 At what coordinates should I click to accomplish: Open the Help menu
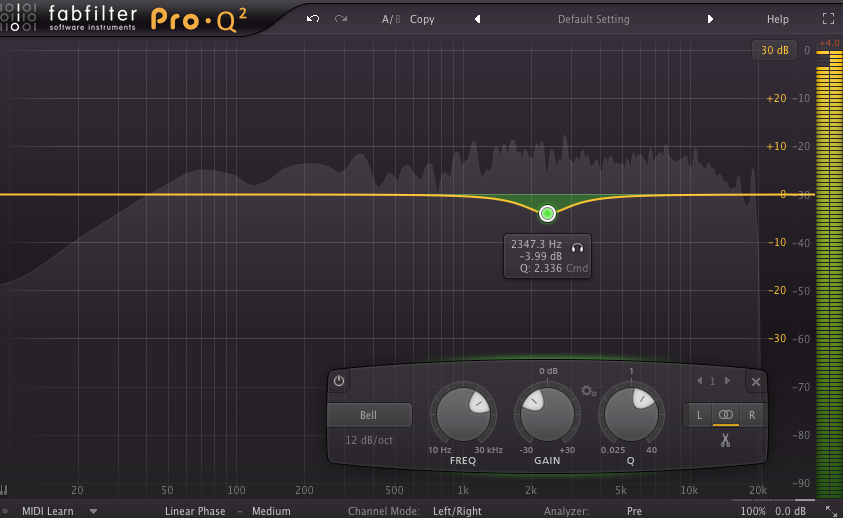pyautogui.click(x=777, y=19)
